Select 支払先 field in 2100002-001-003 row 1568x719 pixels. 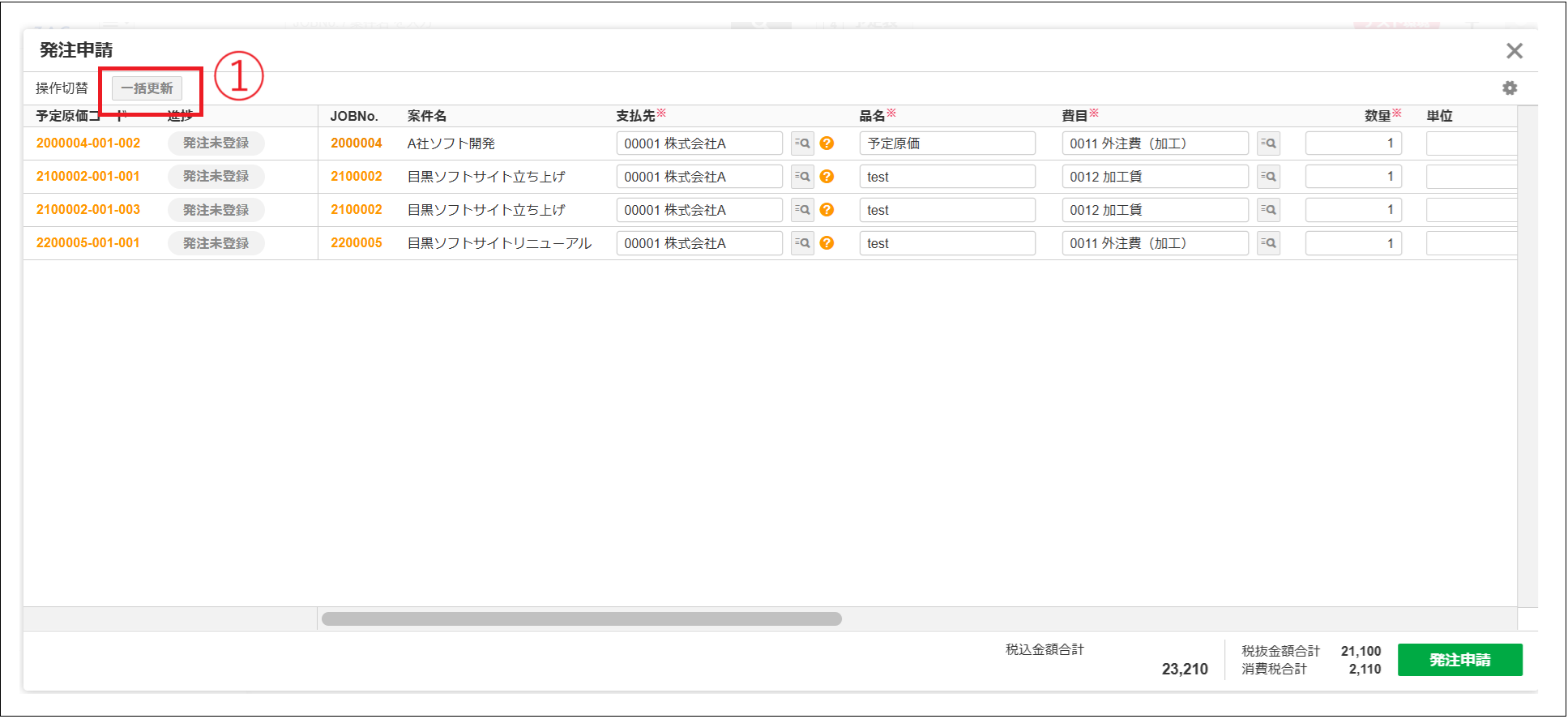click(699, 210)
